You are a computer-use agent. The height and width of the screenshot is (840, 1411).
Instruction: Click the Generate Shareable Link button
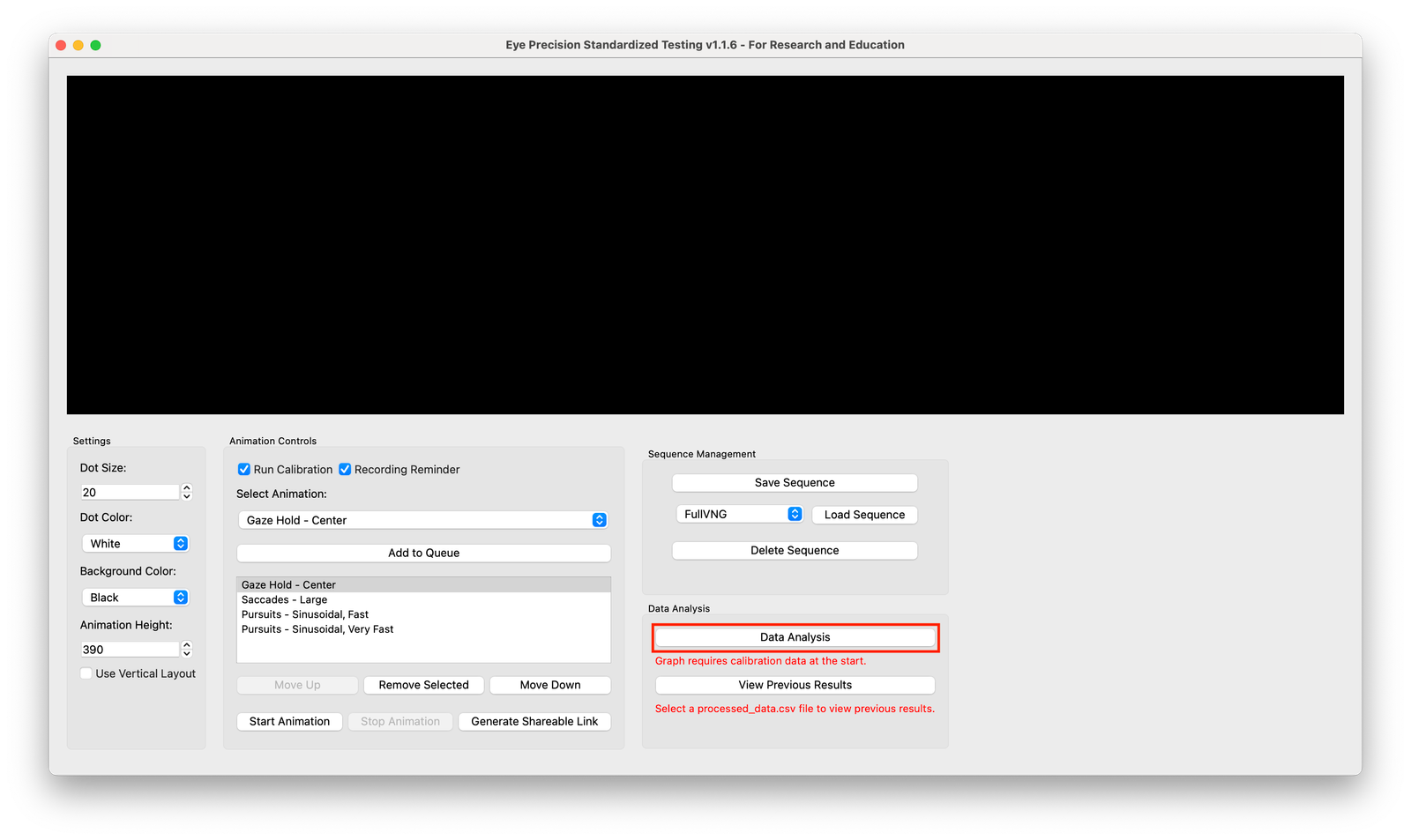tap(534, 722)
